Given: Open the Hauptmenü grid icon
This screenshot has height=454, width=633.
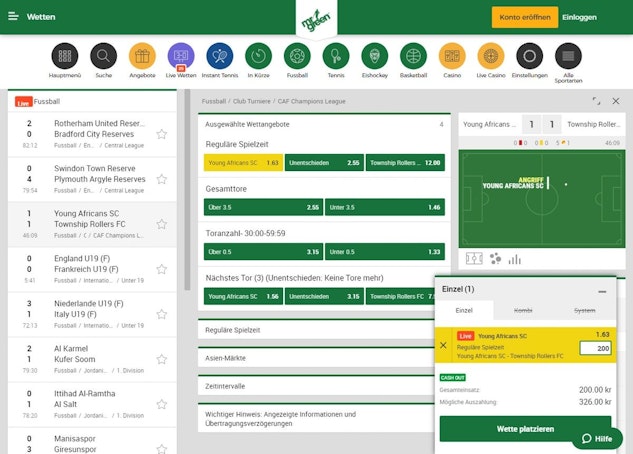Looking at the screenshot, I should coord(65,56).
